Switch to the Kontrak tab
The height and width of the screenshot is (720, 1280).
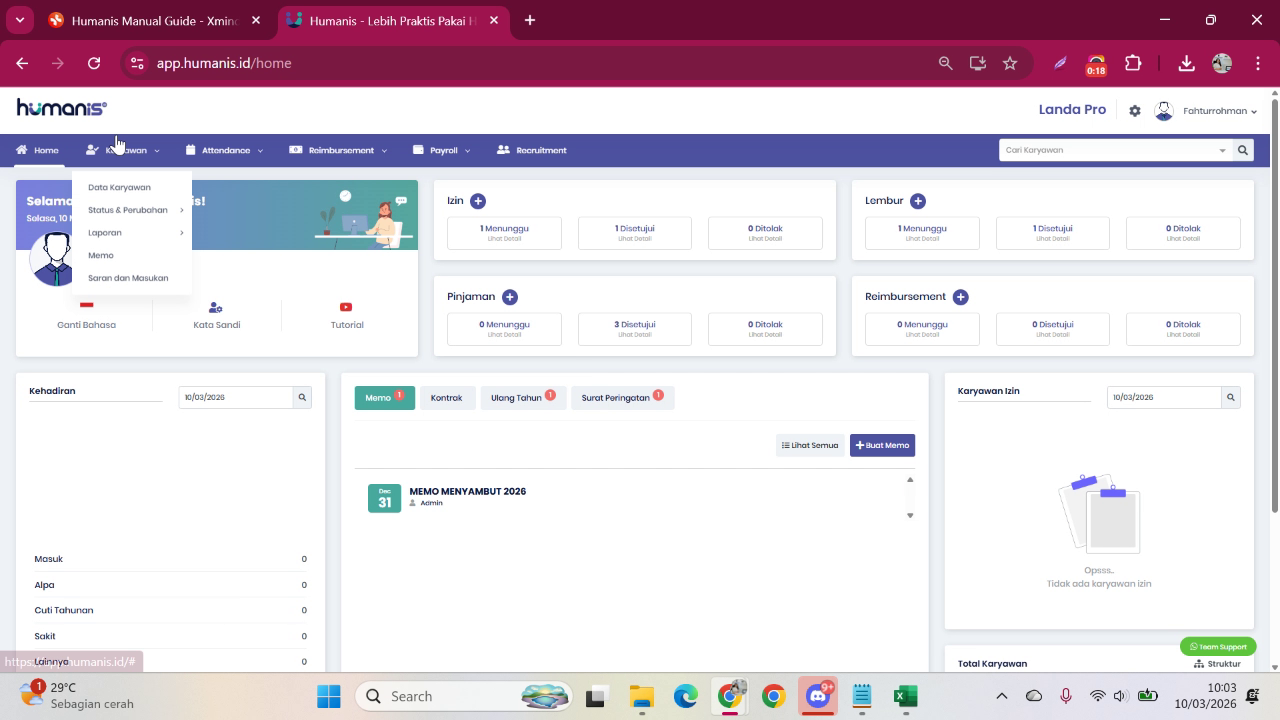tap(447, 398)
